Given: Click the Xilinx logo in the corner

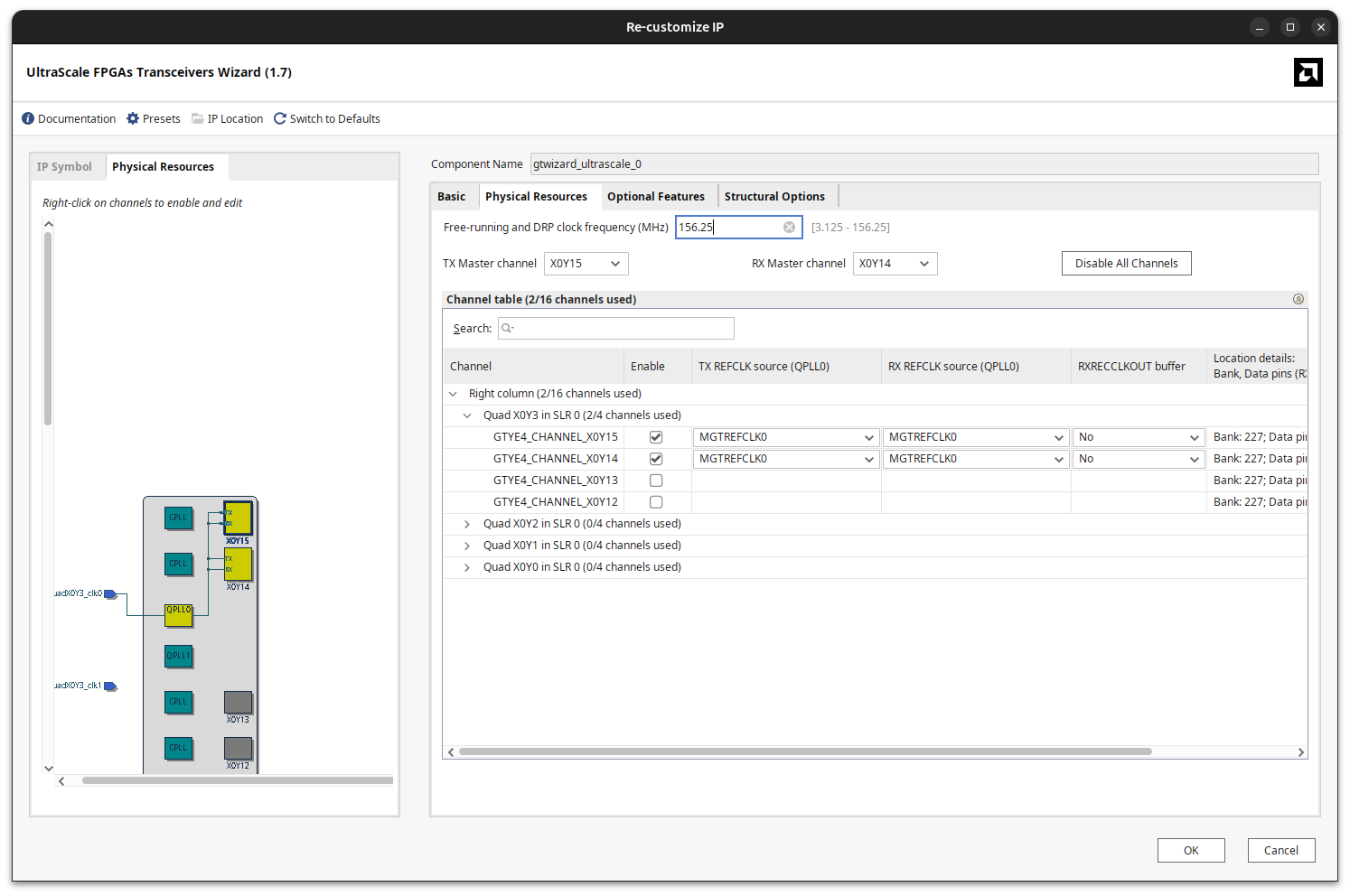Looking at the screenshot, I should pos(1308,72).
